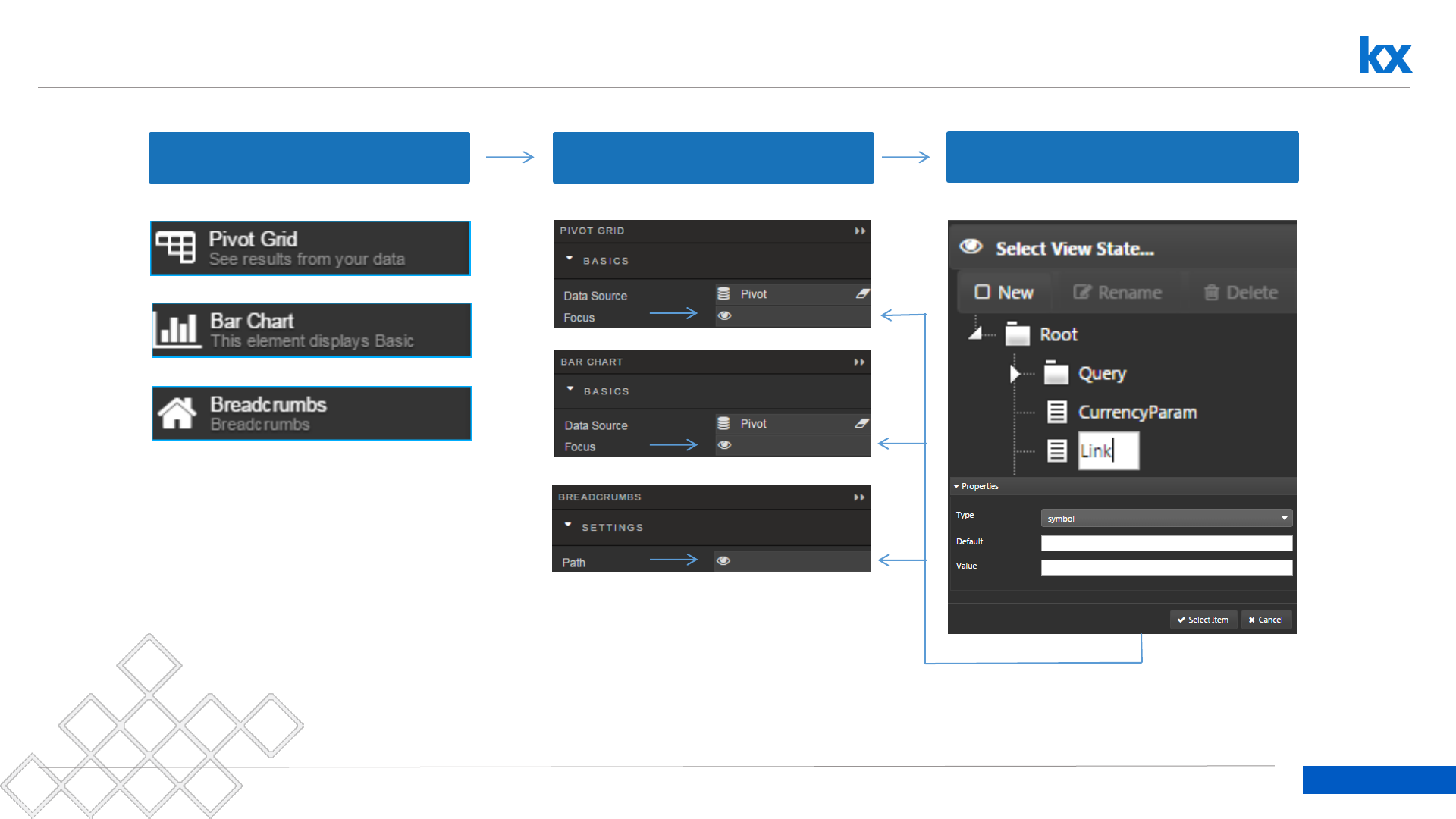The height and width of the screenshot is (819, 1456).
Task: Click eye icon in Pivot Grid Focus field
Action: click(725, 316)
